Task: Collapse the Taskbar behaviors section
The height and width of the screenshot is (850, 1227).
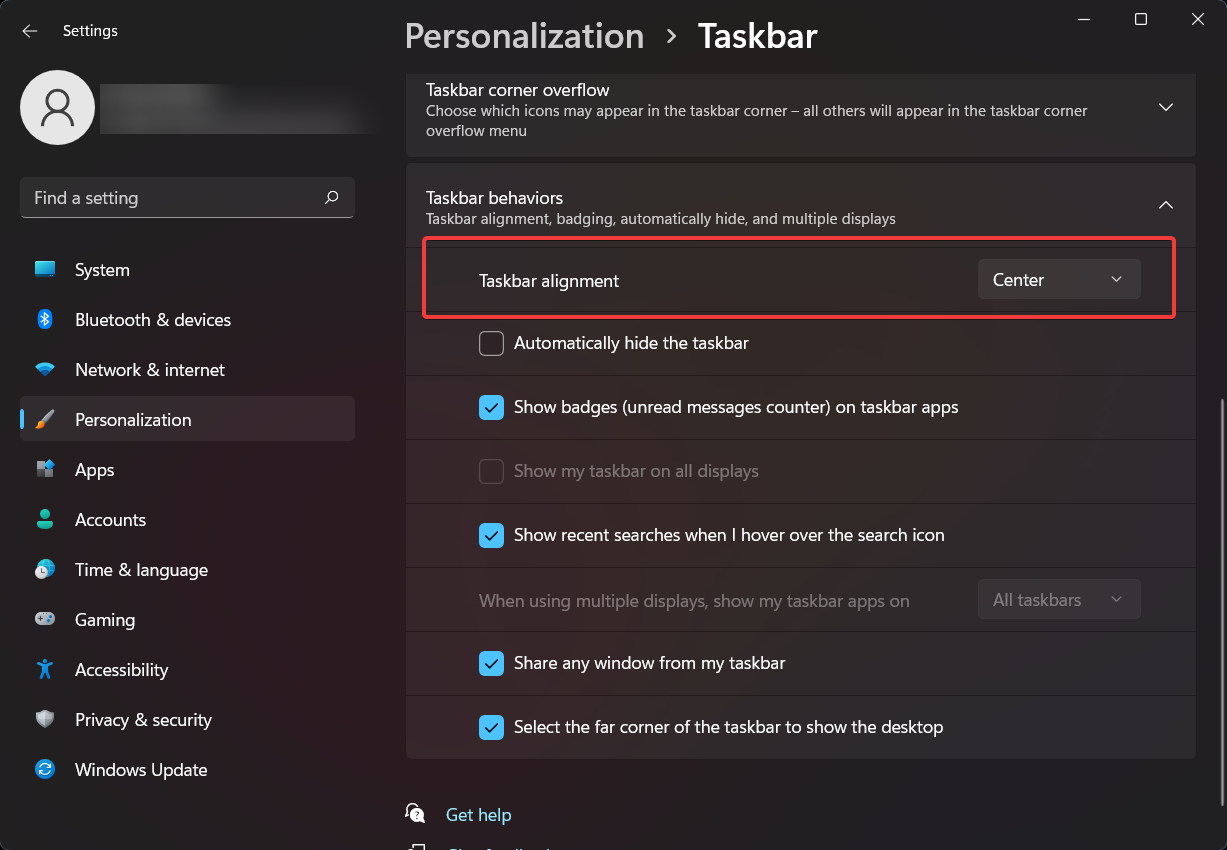Action: point(1165,204)
